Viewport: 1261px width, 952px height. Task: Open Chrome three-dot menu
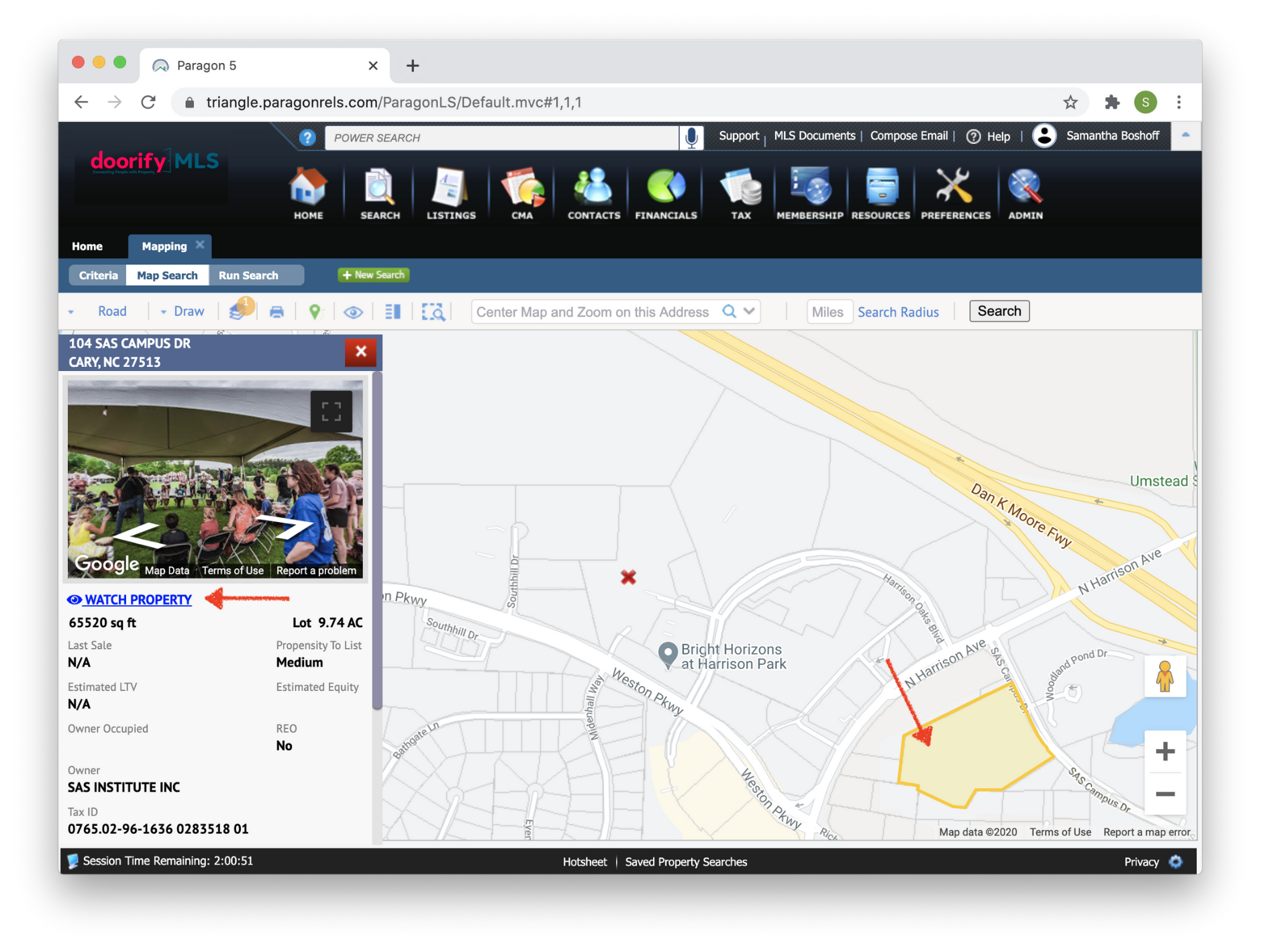pyautogui.click(x=1179, y=102)
